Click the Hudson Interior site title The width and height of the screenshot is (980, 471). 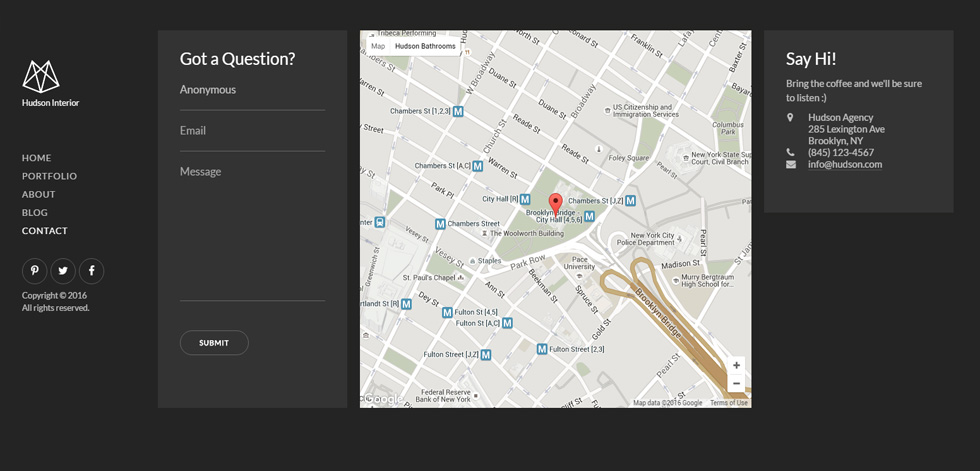tap(51, 103)
